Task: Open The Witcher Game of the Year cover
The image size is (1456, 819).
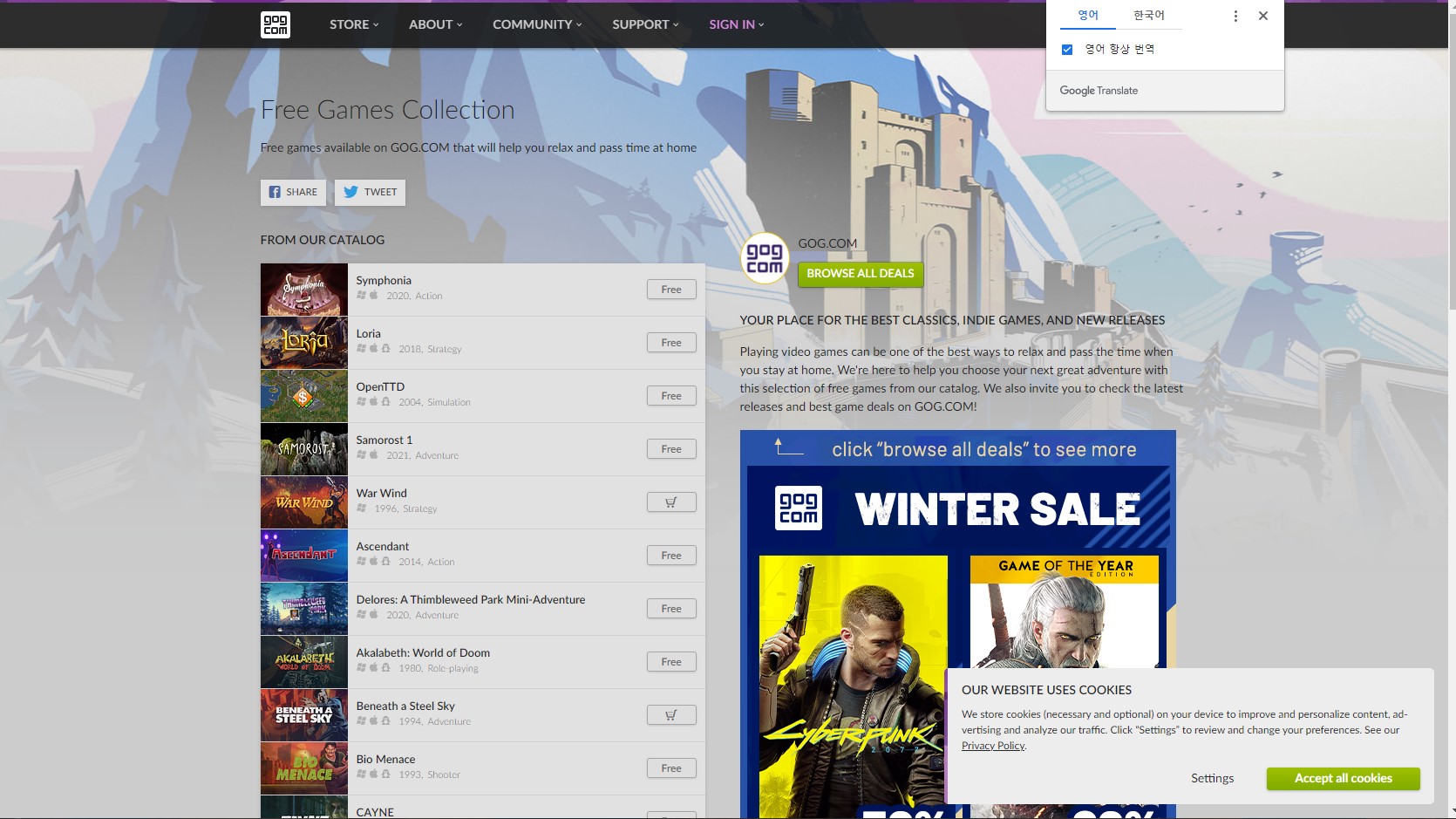Action: coord(1065,612)
